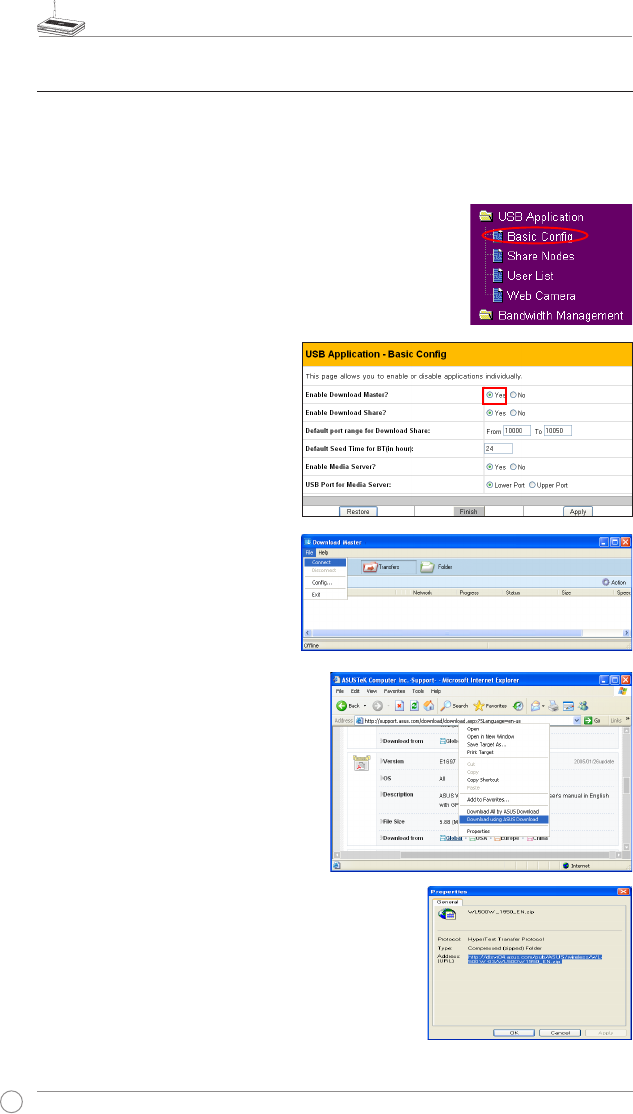The width and height of the screenshot is (633, 1114).
Task: Choose Download All by ASUS Download
Action: (x=502, y=811)
